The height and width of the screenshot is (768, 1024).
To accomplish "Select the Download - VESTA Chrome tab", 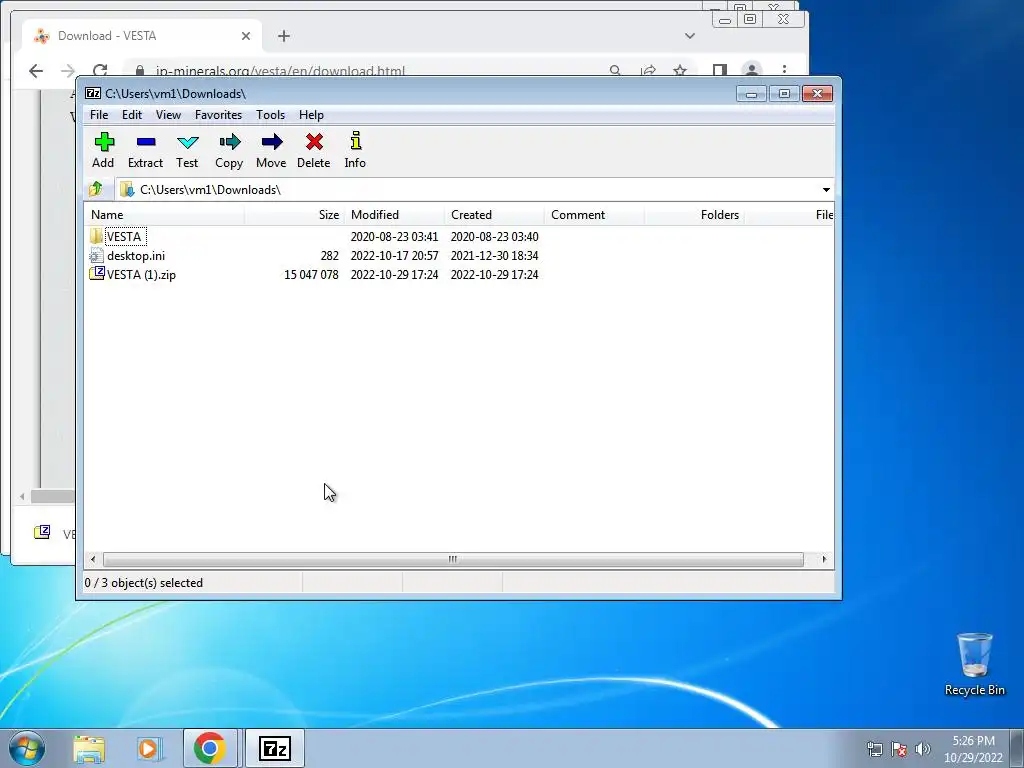I will coord(142,36).
